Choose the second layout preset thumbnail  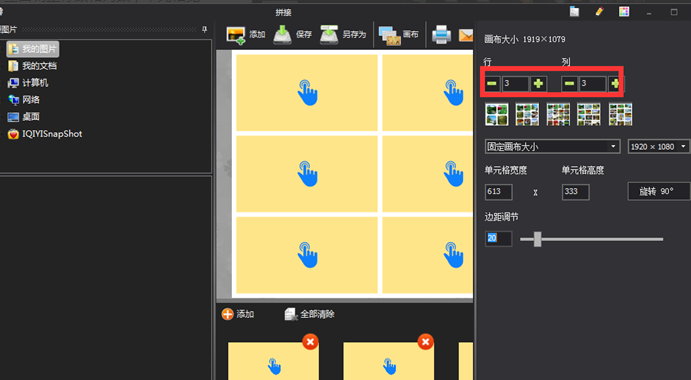point(527,114)
